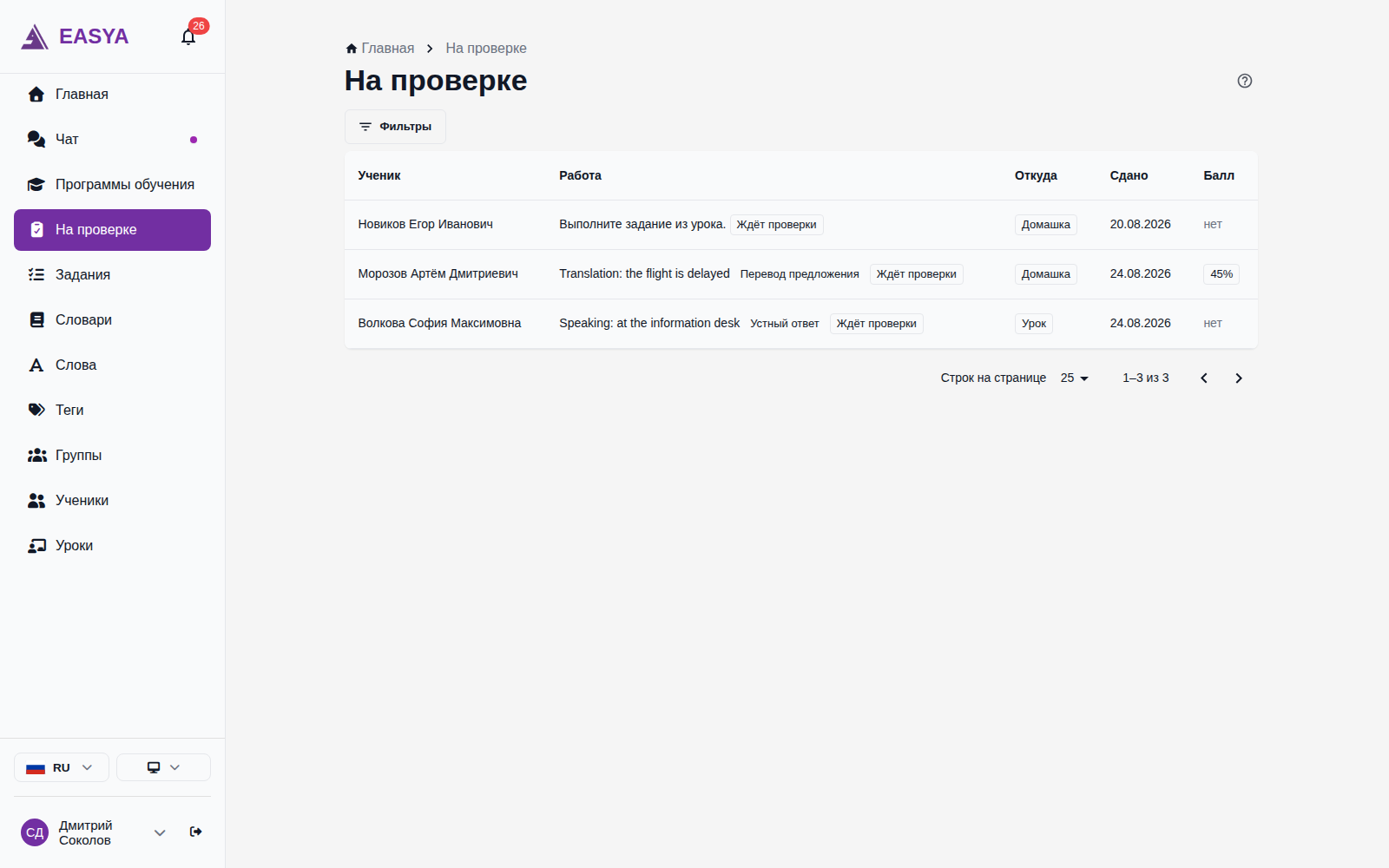Open Морозов Артём Дмитриевич row
The image size is (1389, 868).
point(800,274)
